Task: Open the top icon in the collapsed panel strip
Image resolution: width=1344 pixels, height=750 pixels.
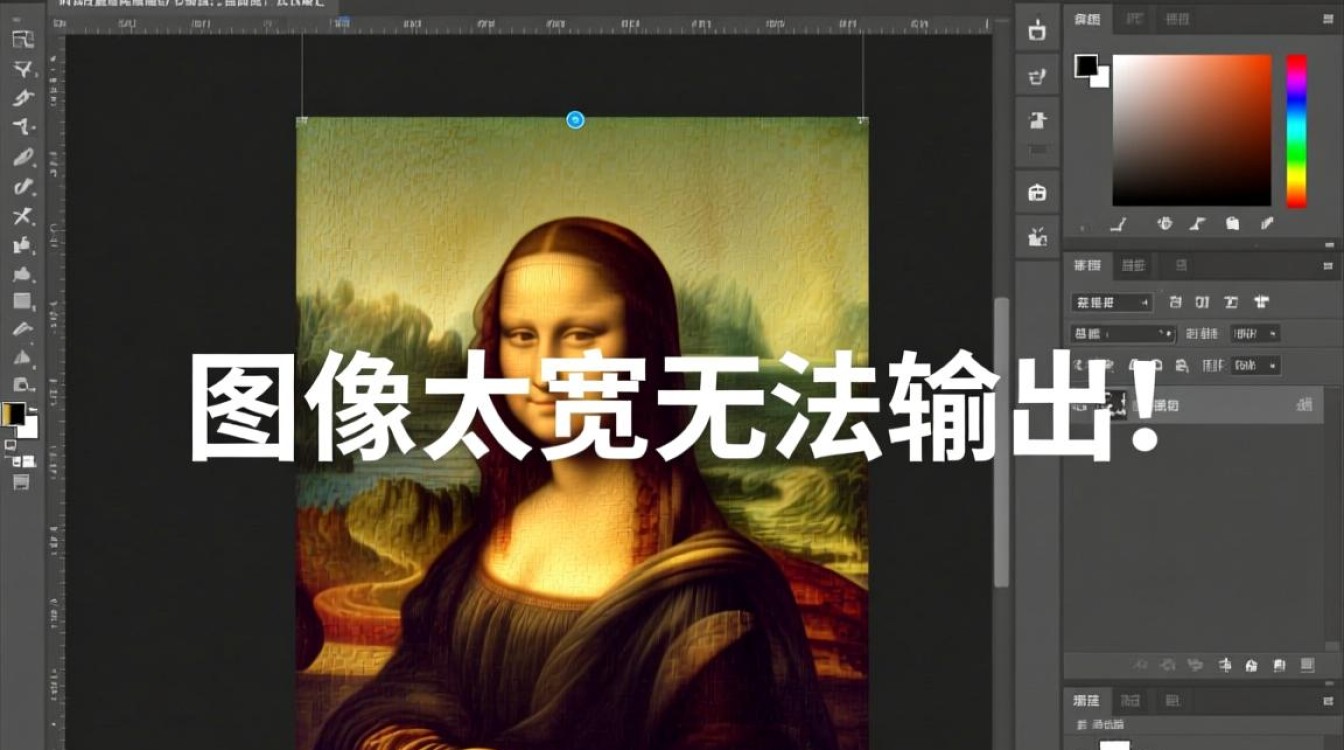Action: click(x=1038, y=31)
